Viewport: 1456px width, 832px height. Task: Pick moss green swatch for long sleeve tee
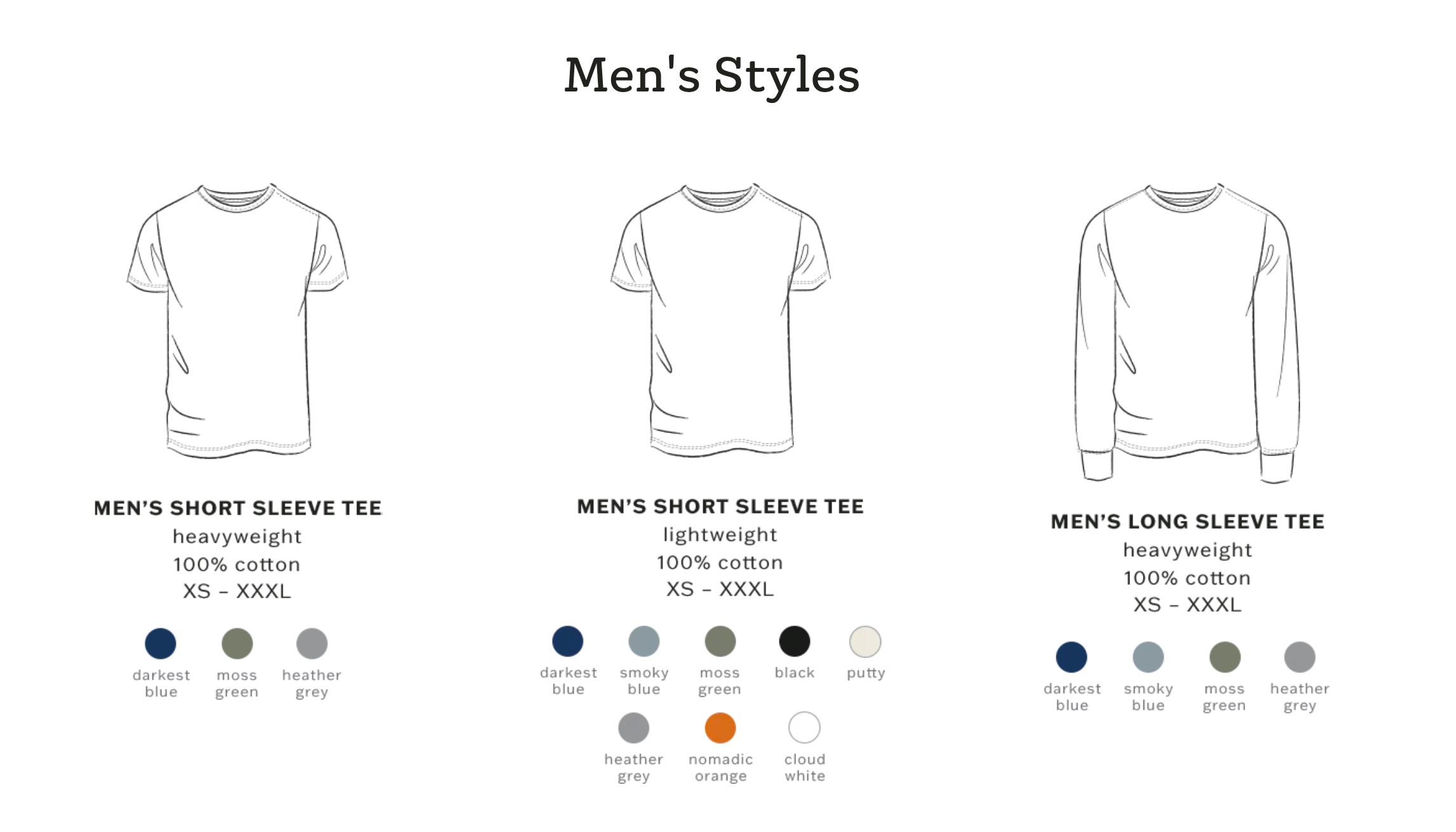(1225, 657)
